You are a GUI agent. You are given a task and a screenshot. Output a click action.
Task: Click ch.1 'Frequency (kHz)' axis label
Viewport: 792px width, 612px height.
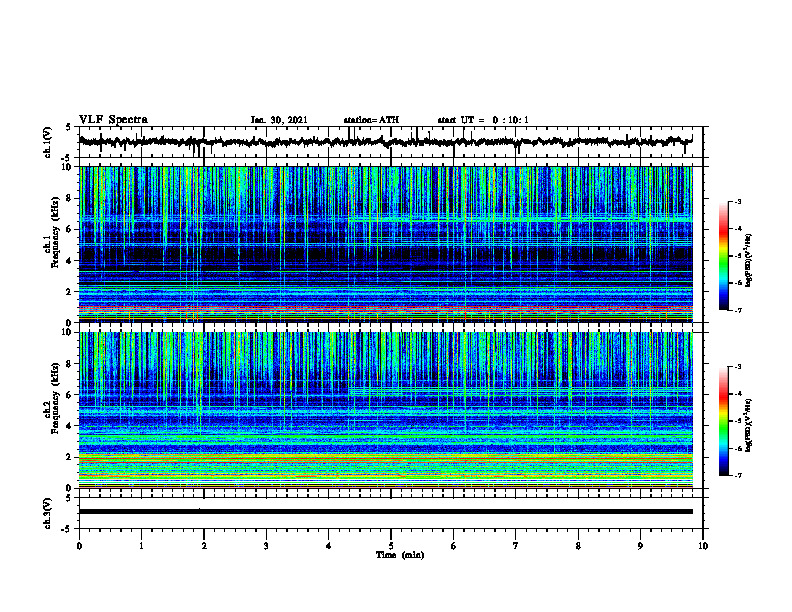56,232
